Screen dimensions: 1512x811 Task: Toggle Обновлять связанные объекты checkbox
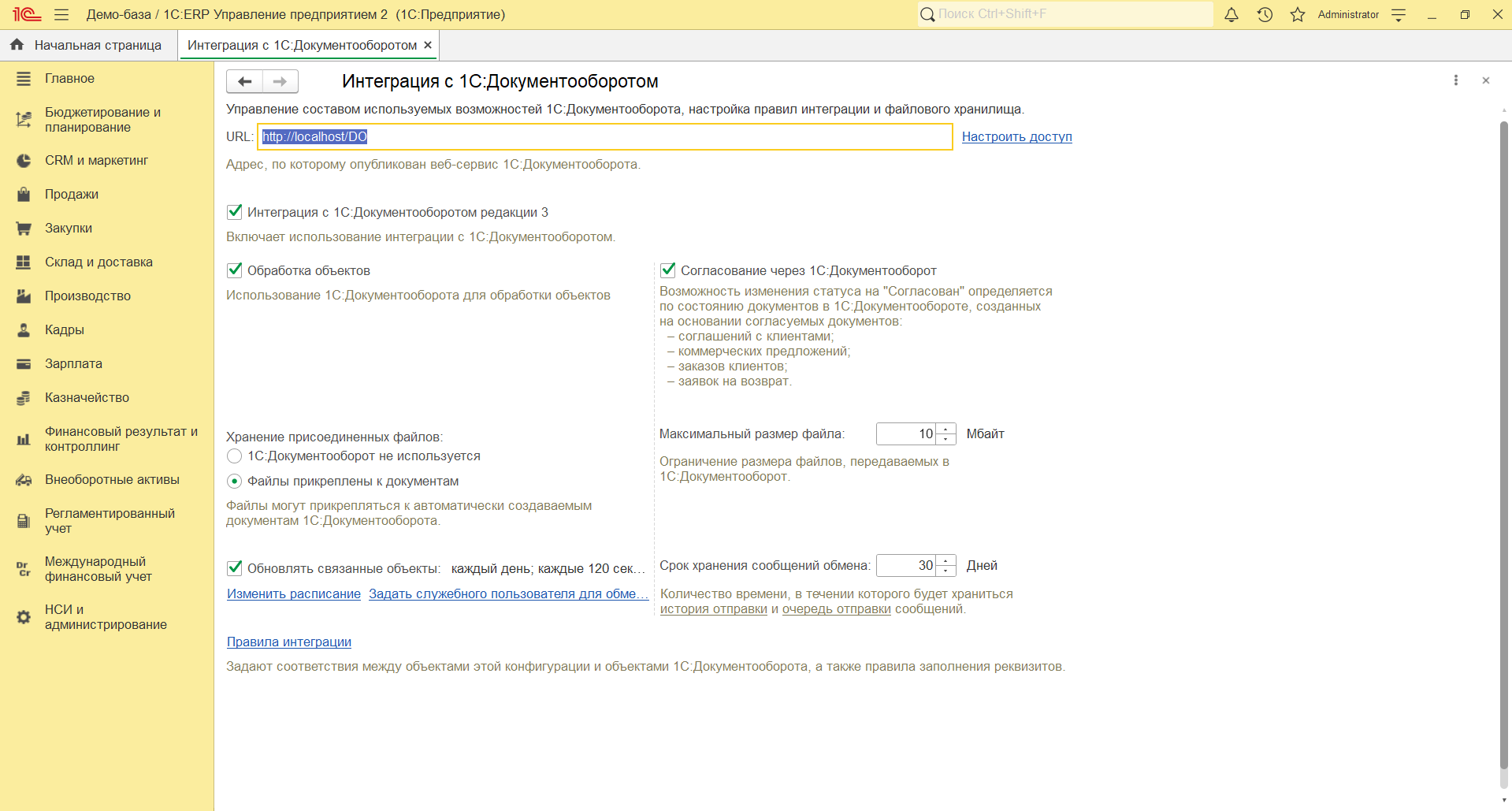click(234, 568)
